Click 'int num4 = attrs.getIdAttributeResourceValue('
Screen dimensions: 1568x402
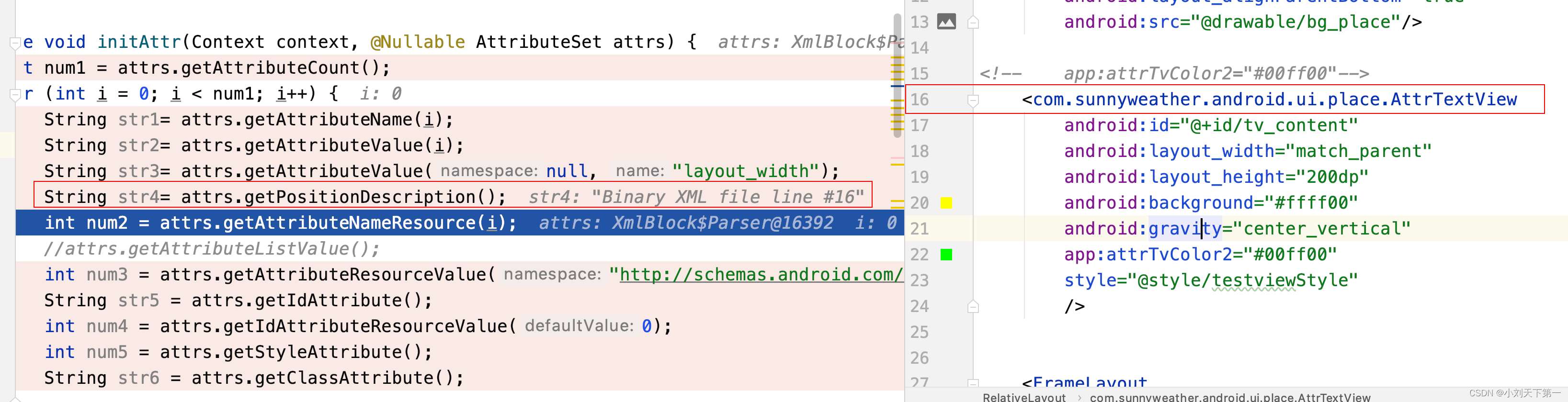pyautogui.click(x=280, y=326)
